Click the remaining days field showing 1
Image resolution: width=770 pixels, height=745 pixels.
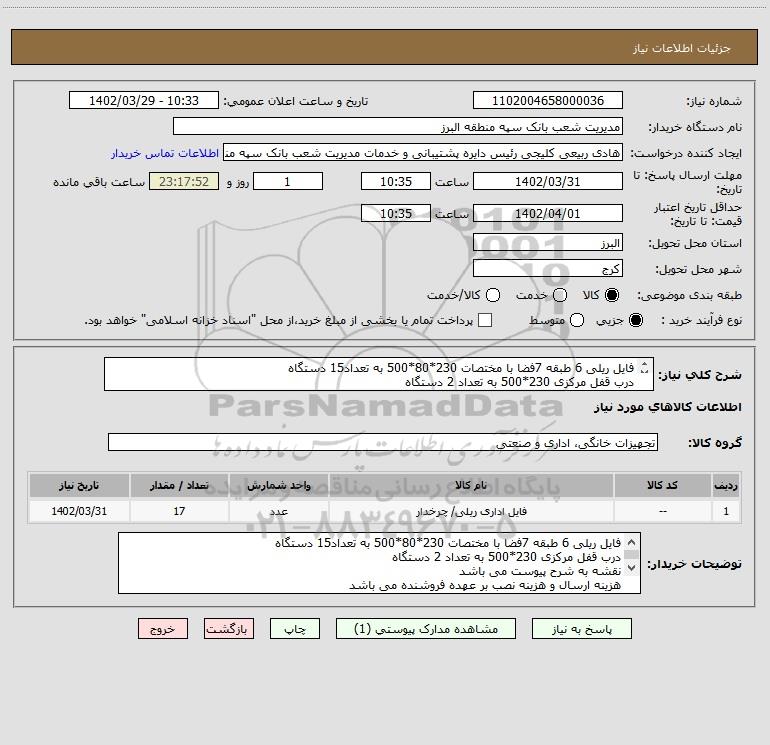tap(288, 181)
